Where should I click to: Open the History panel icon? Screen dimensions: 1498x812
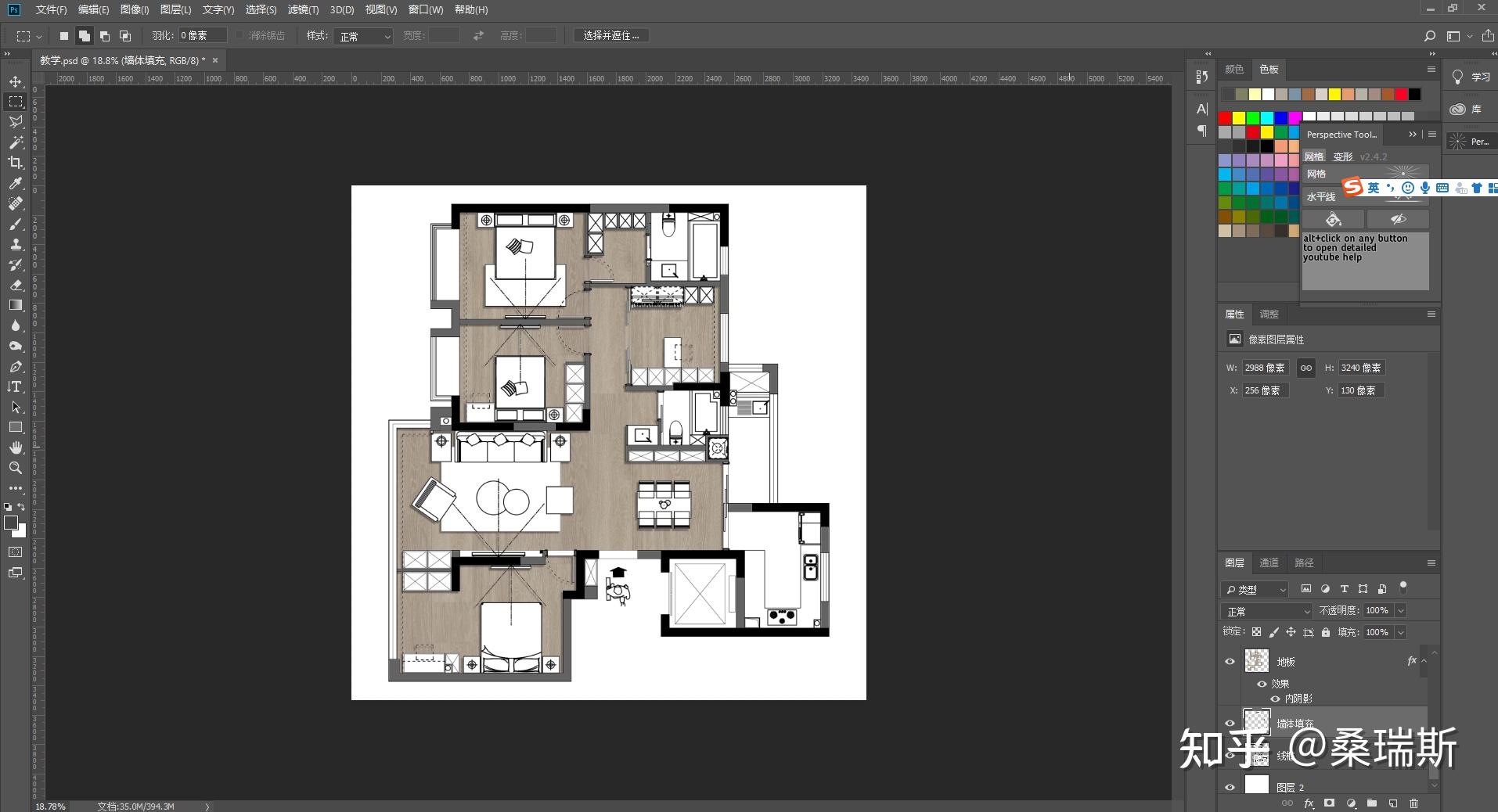pyautogui.click(x=1202, y=77)
